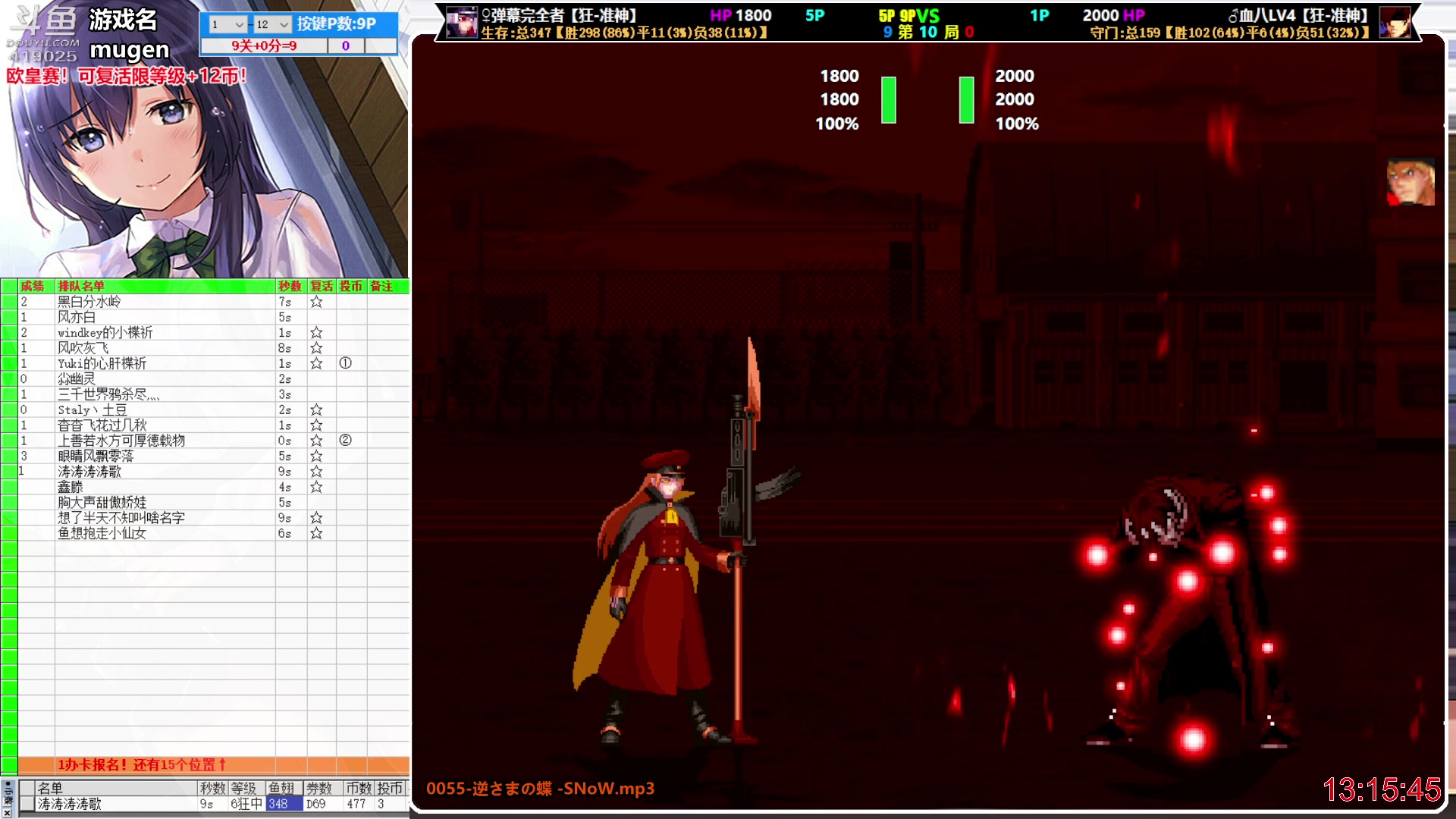The height and width of the screenshot is (819, 1456).
Task: Click the 弹幕完全者 character portrait icon
Action: click(x=461, y=22)
